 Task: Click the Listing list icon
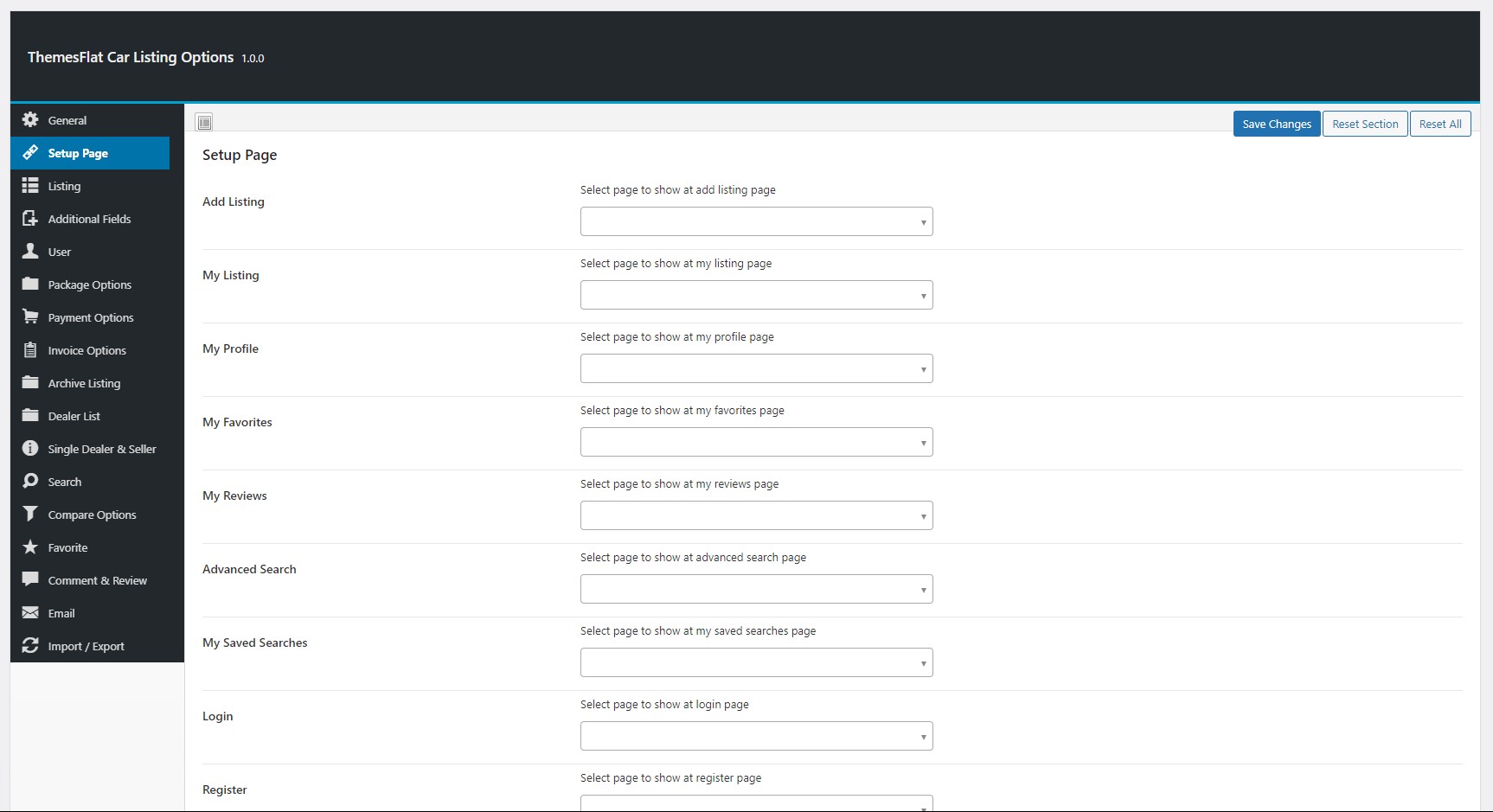tap(30, 185)
